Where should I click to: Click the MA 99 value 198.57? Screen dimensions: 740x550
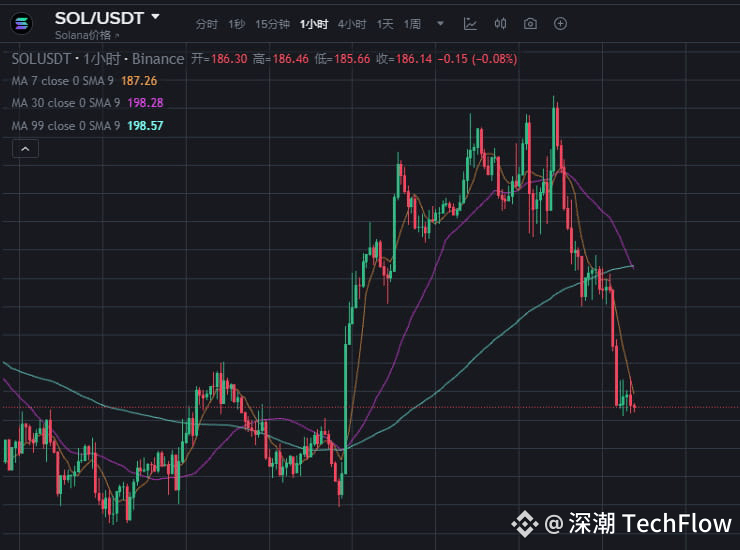tap(145, 126)
